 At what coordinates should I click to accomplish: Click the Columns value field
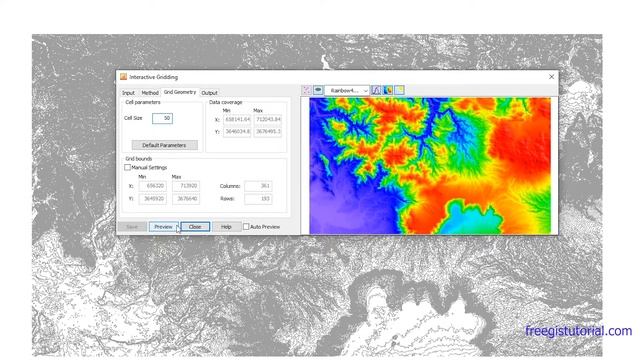(x=258, y=186)
